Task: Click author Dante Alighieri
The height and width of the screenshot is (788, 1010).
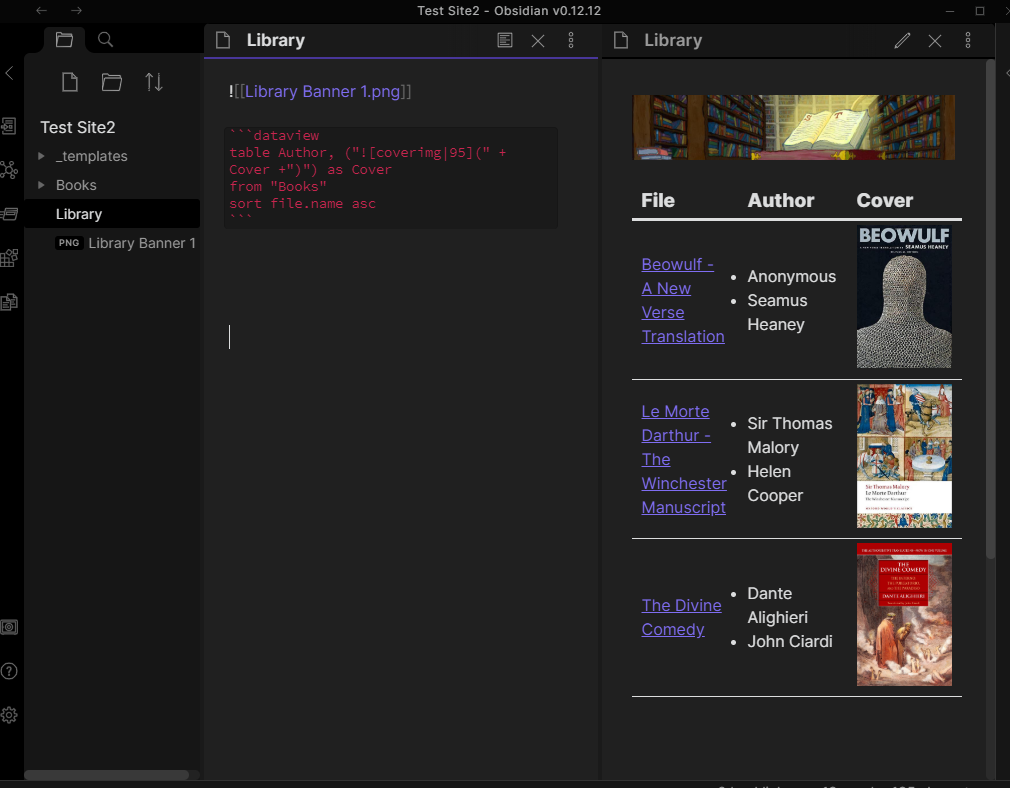Action: click(777, 605)
